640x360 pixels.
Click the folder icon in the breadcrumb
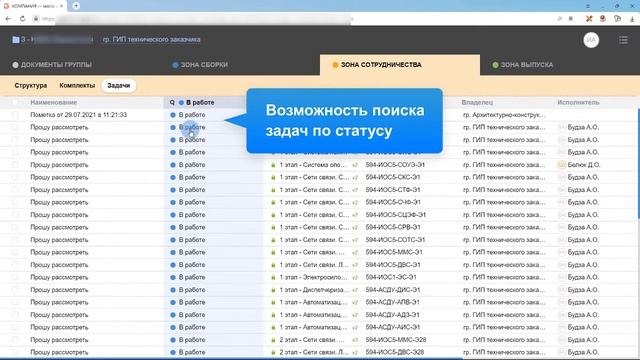pos(16,40)
